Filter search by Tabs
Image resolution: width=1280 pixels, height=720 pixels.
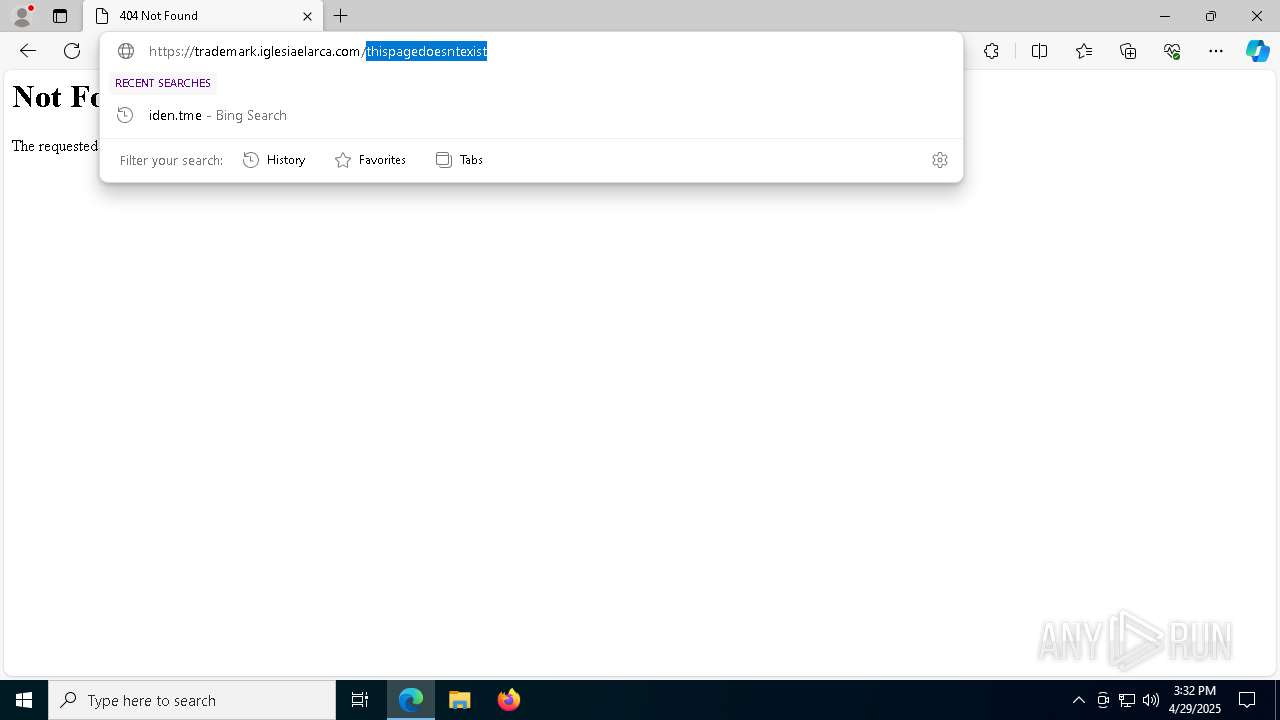459,160
